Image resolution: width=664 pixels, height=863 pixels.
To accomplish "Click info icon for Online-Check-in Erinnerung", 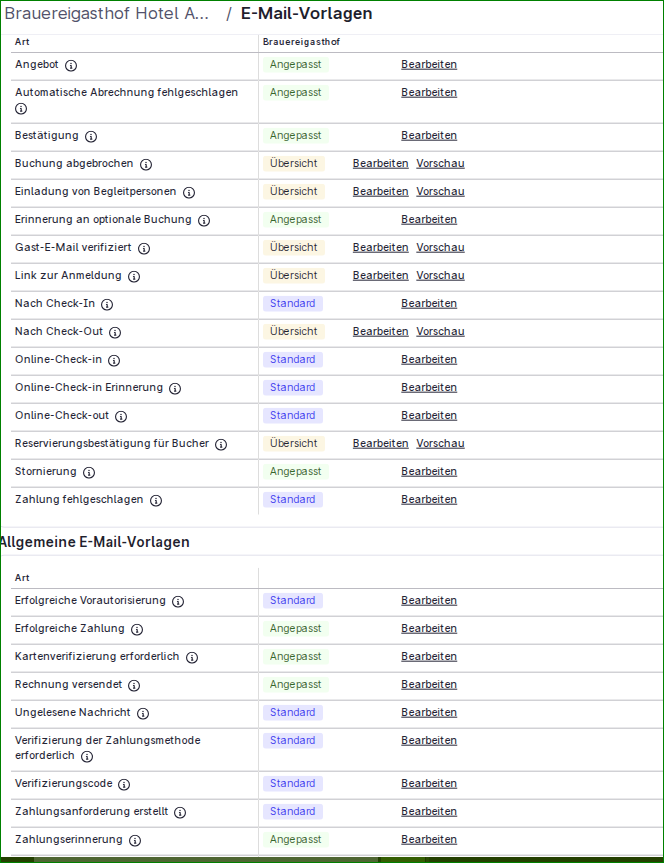I will (175, 389).
